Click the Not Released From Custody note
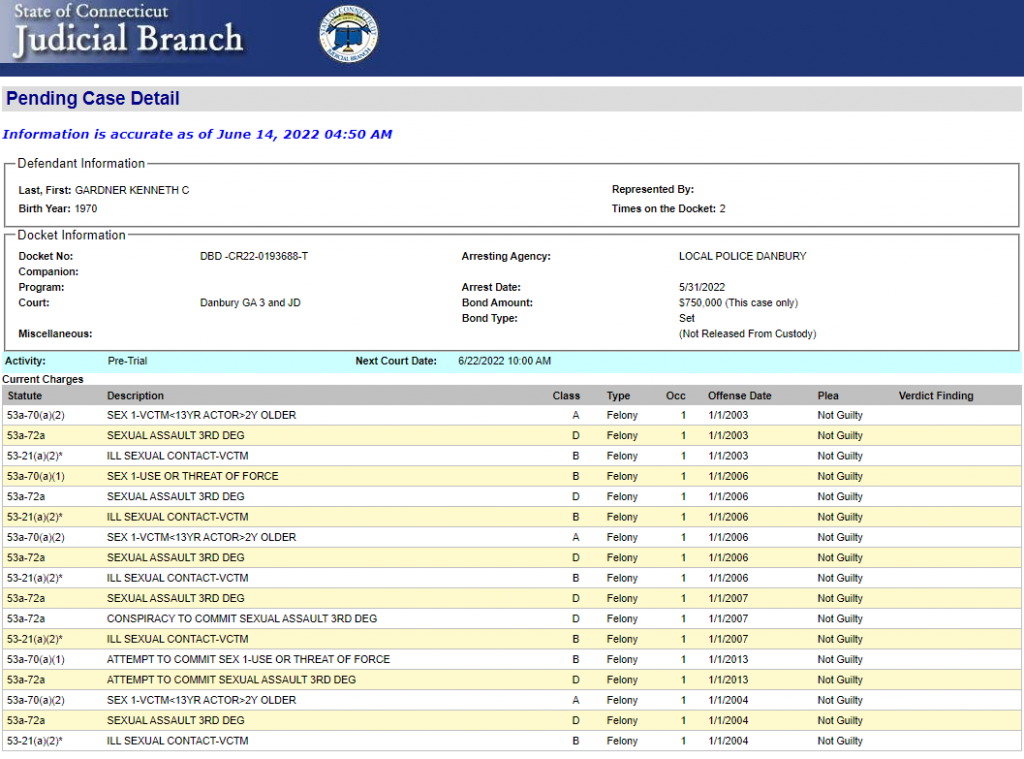 [x=747, y=334]
